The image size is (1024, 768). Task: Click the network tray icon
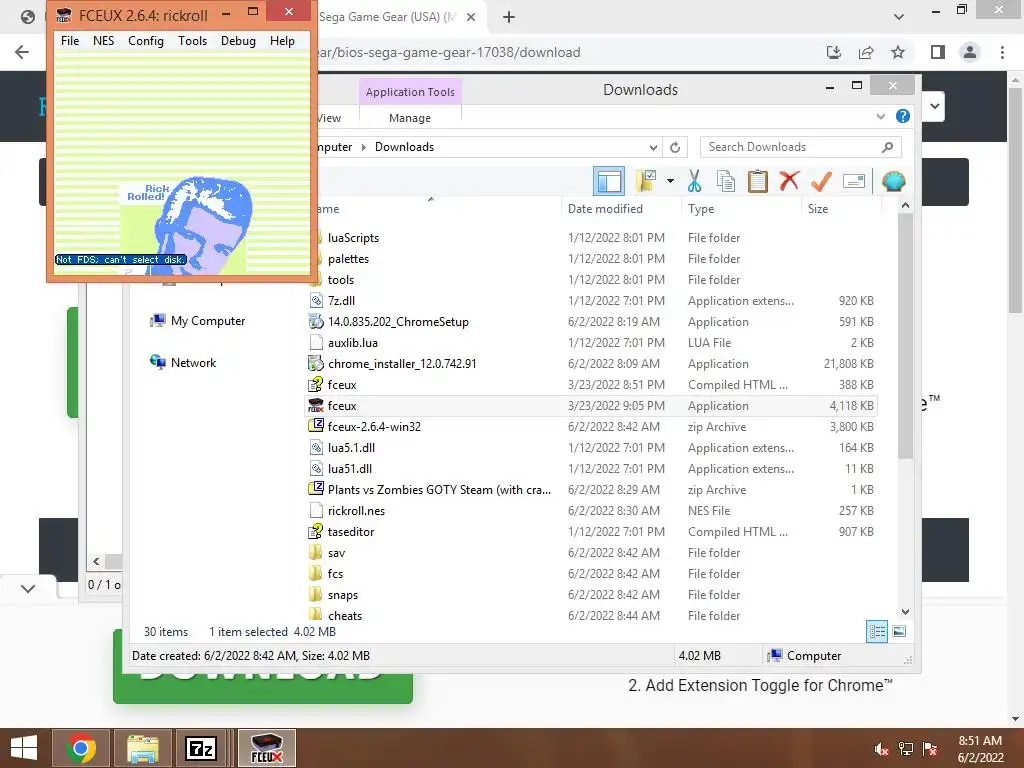coord(906,749)
